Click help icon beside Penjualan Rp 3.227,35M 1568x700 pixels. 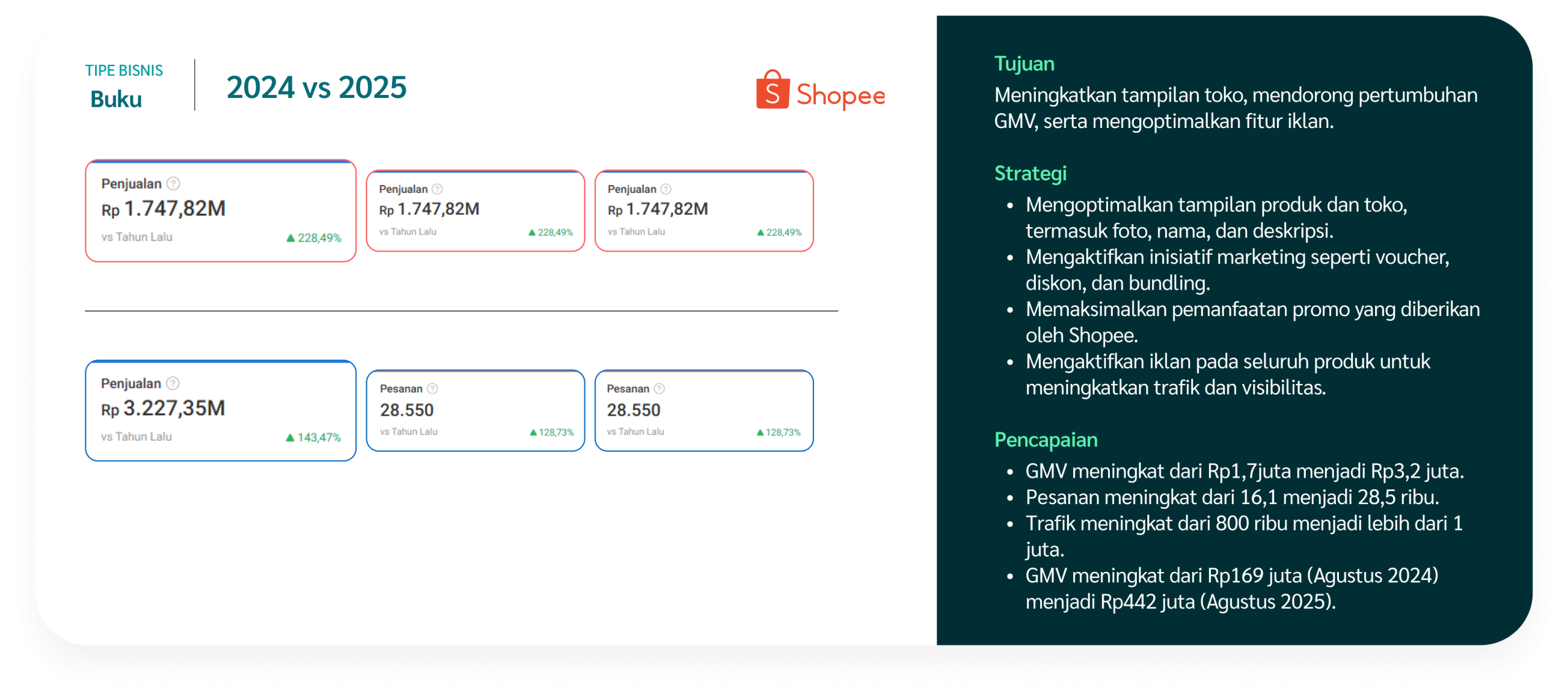pos(173,383)
